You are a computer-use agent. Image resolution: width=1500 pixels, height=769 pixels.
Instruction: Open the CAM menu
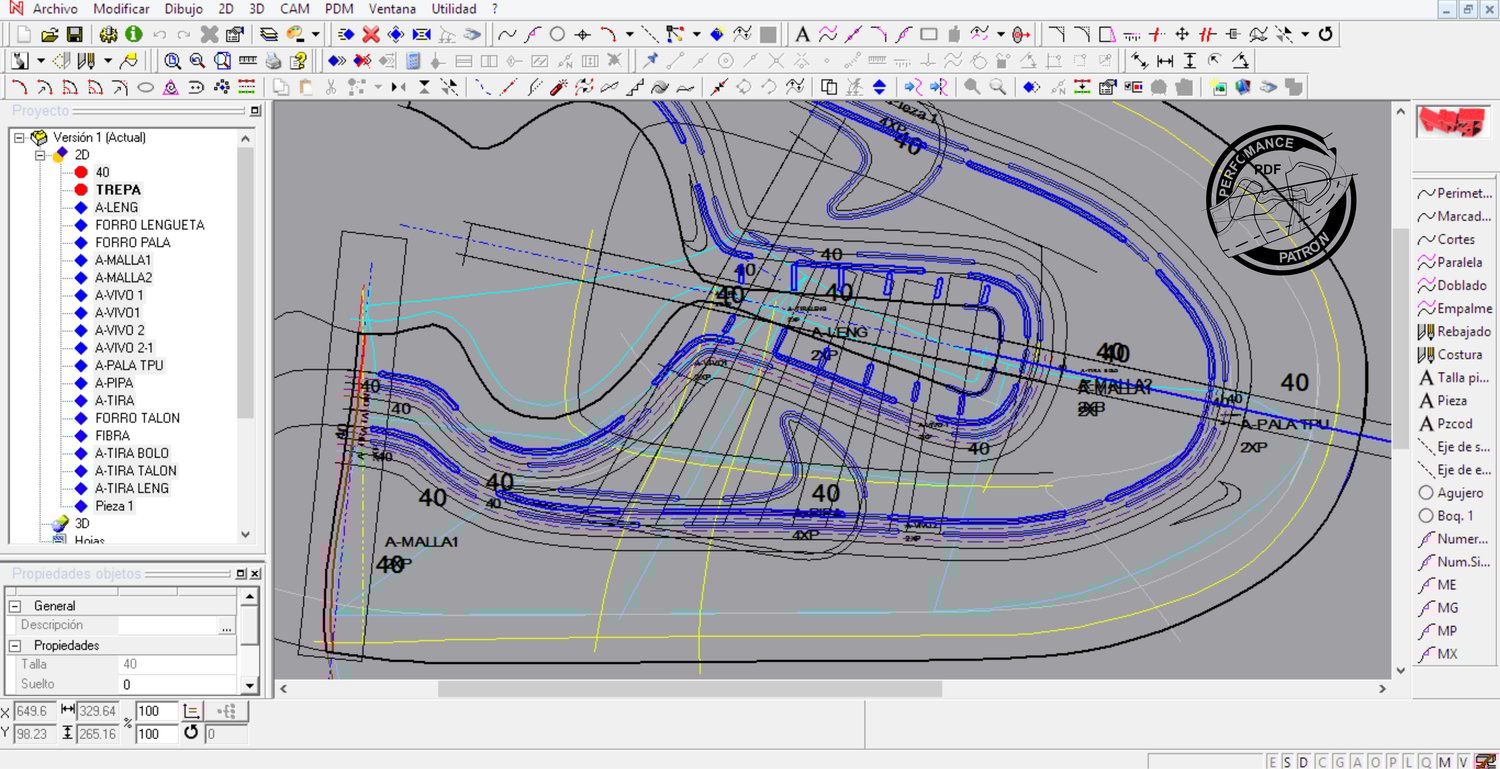coord(294,9)
